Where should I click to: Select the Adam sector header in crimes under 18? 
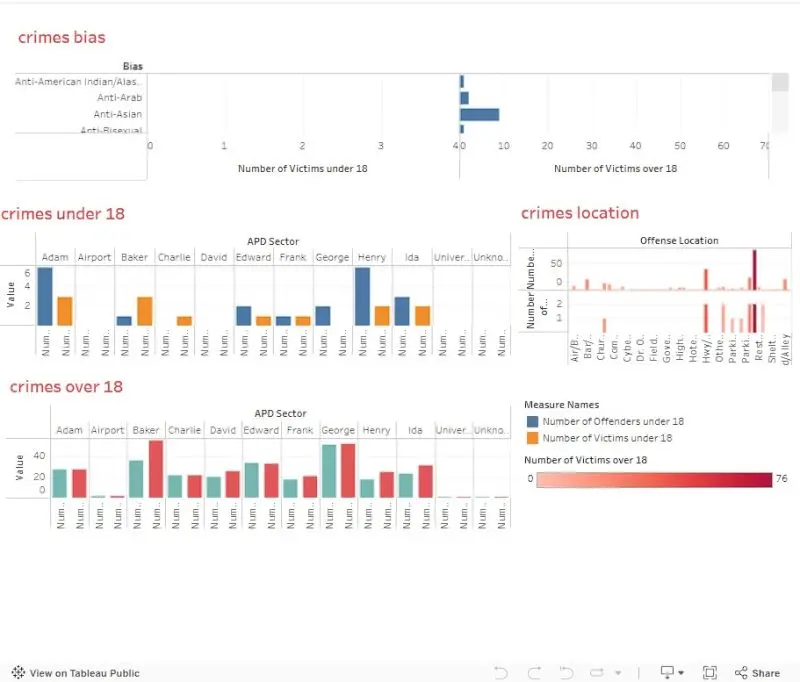coord(55,257)
